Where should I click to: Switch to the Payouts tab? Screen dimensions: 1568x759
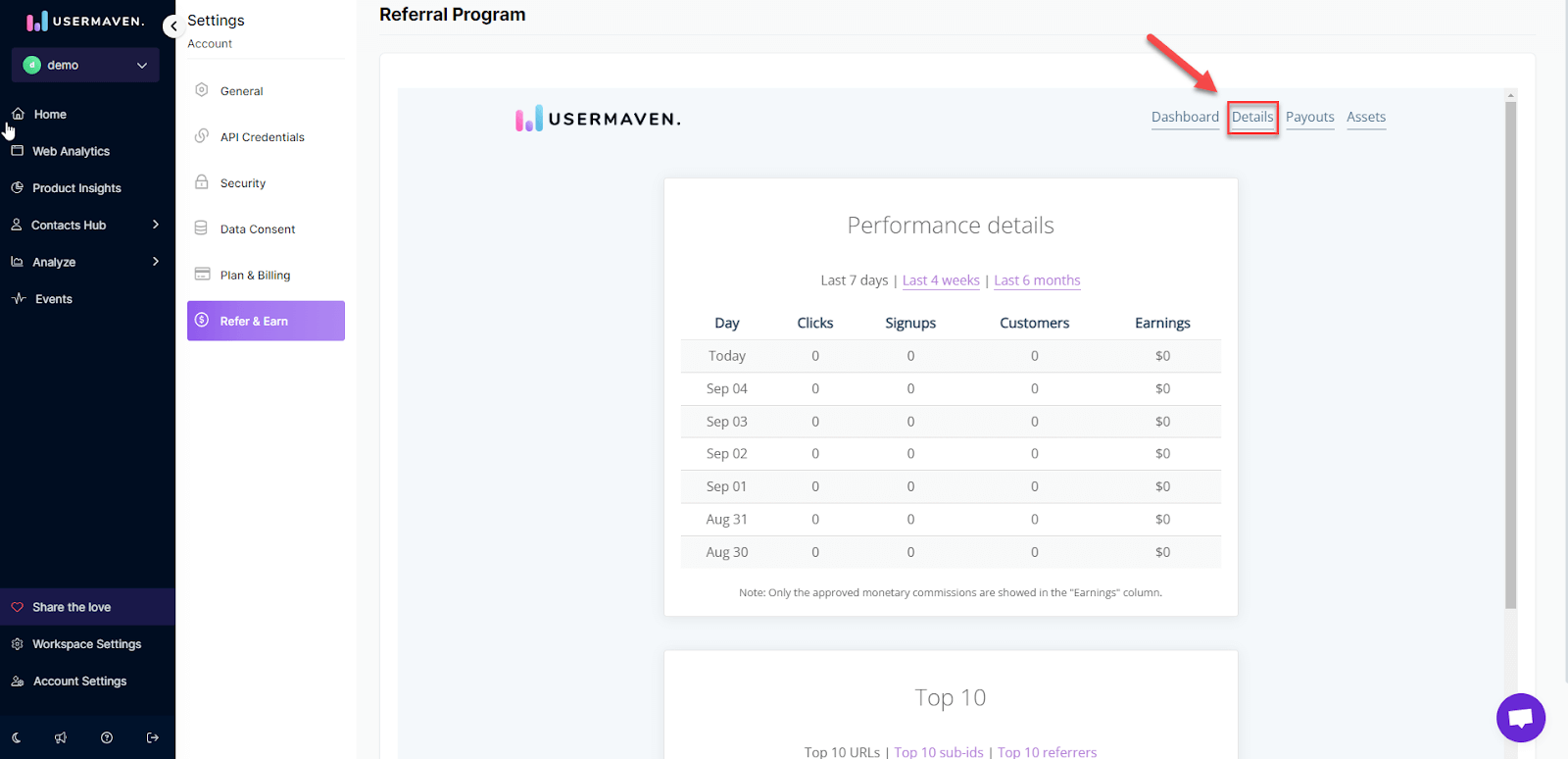pos(1309,117)
